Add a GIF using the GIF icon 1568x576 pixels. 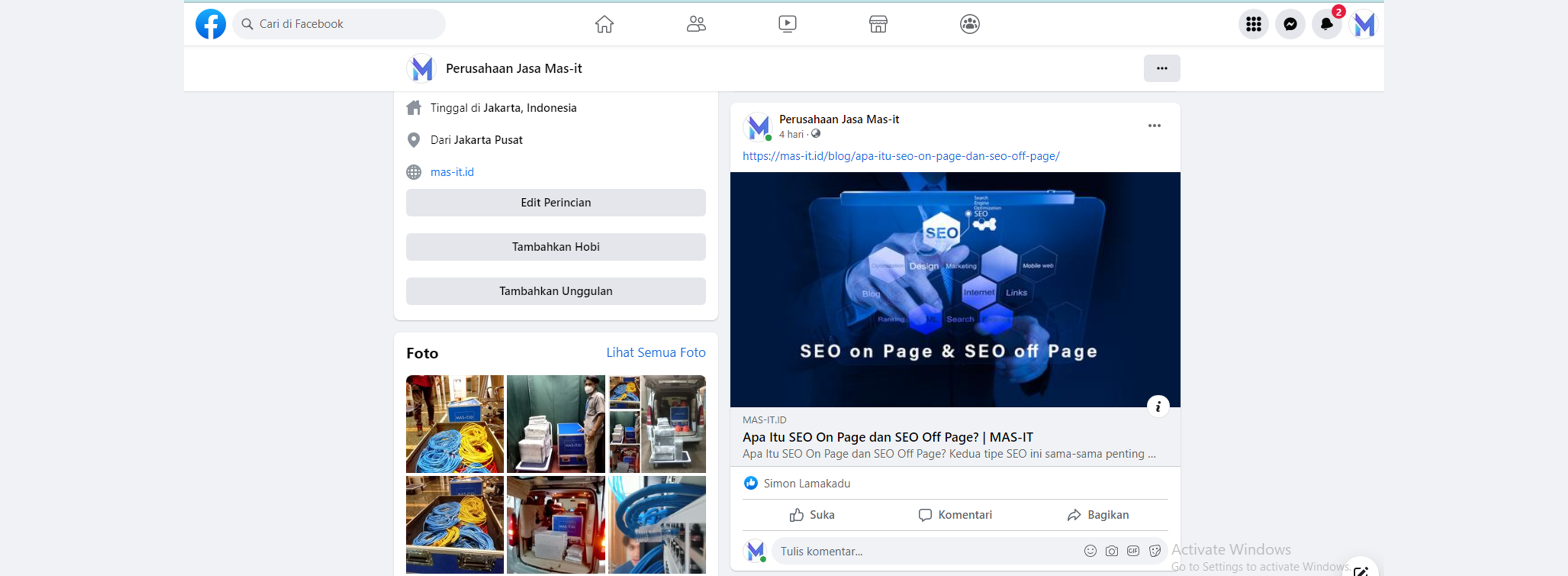tap(1133, 551)
